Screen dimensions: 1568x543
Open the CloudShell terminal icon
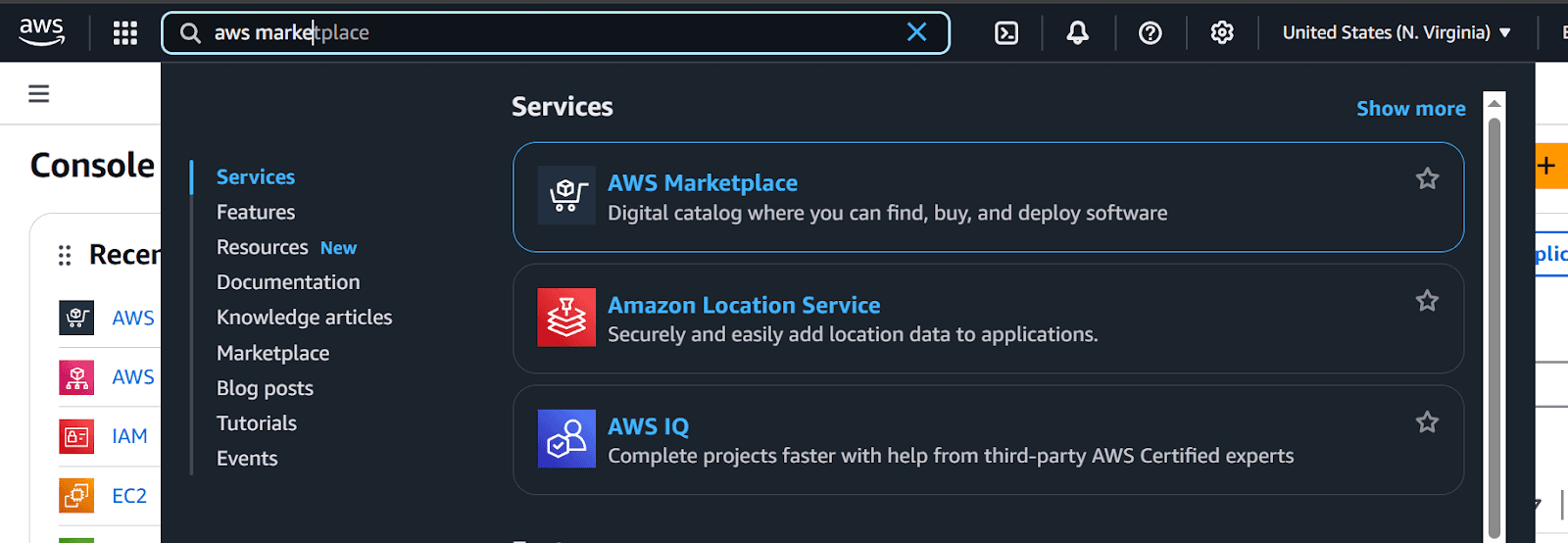pos(1006,33)
